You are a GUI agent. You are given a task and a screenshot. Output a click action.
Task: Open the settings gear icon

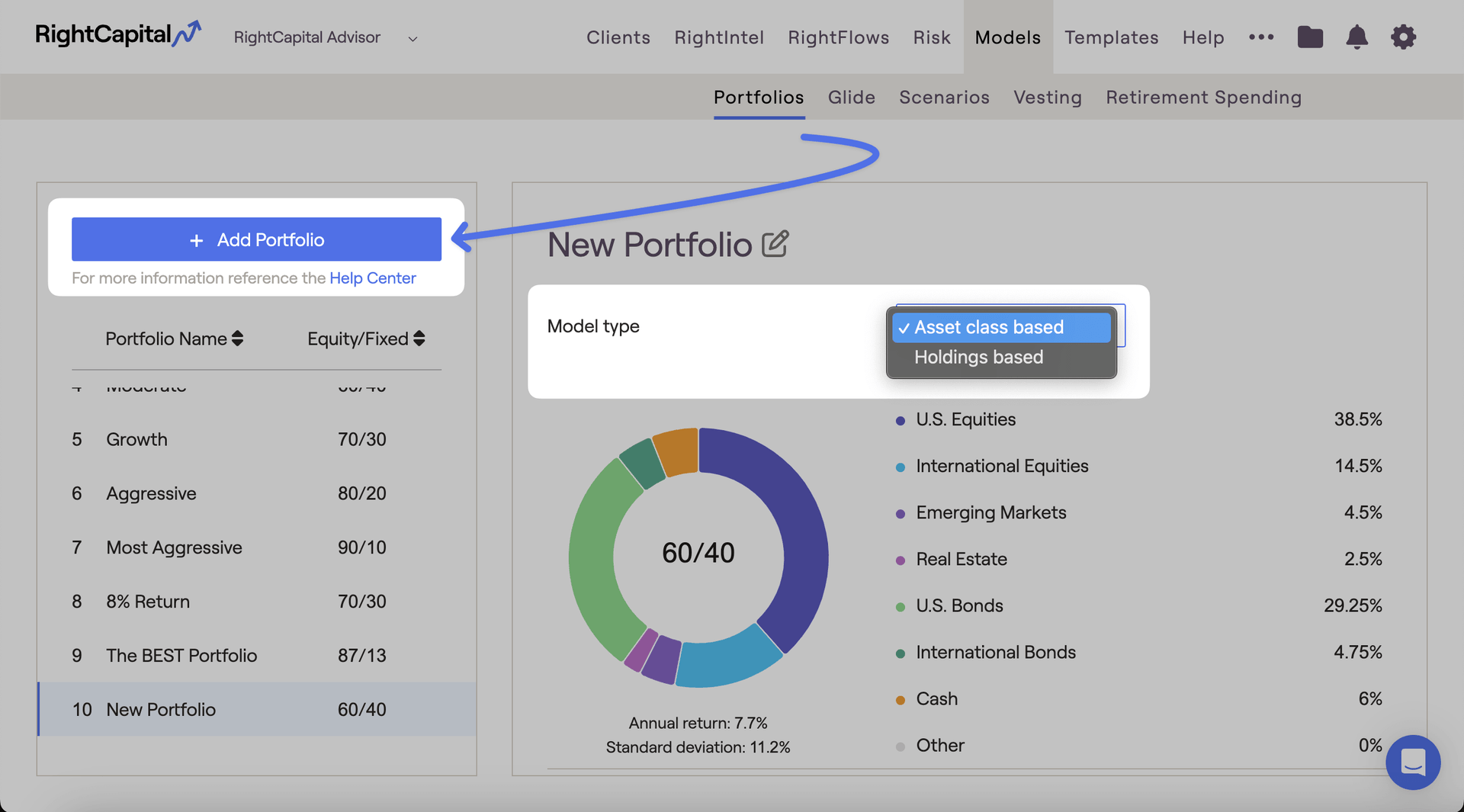[x=1403, y=37]
